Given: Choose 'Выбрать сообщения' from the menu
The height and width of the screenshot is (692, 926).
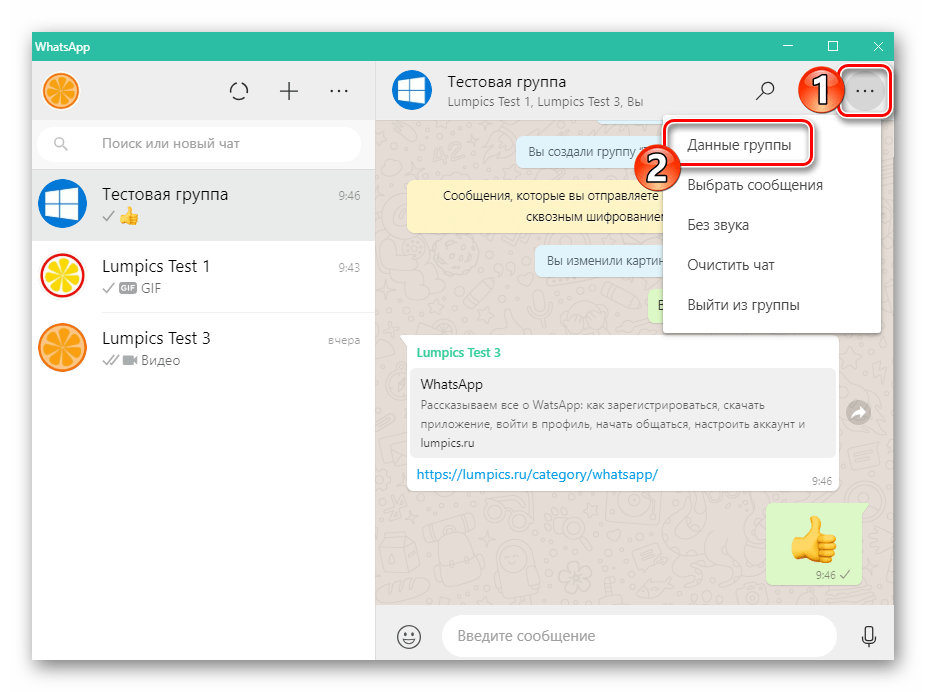Looking at the screenshot, I should point(755,185).
